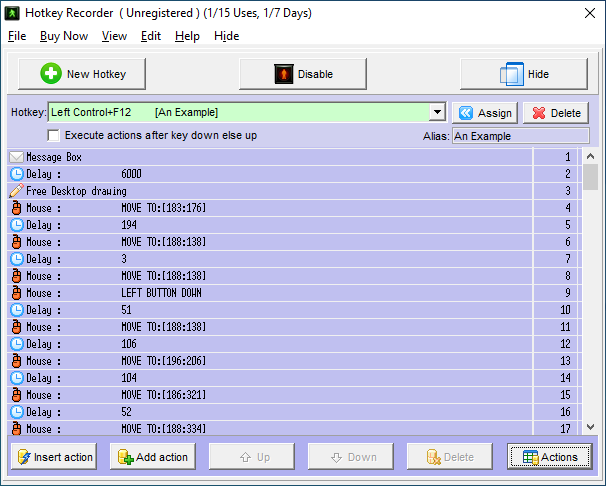Click the Actions button at bottom right

[x=549, y=457]
